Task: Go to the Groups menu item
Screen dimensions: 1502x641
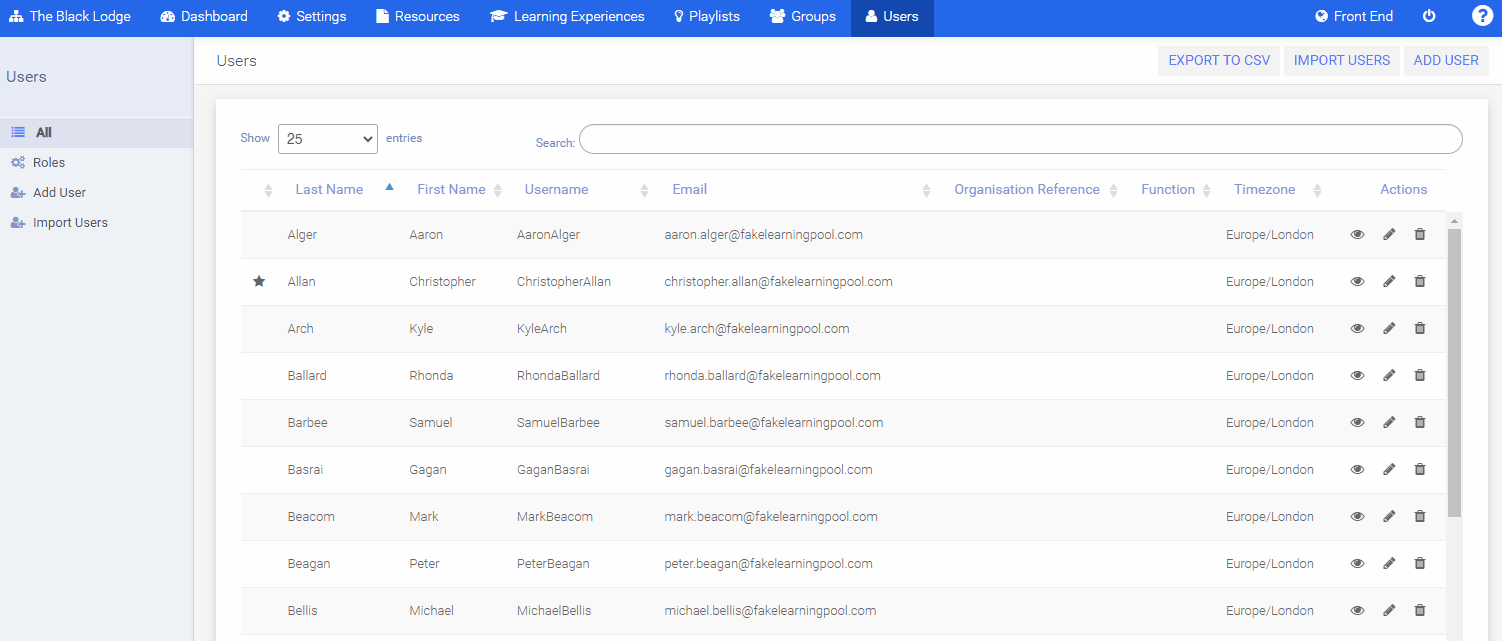Action: 802,17
